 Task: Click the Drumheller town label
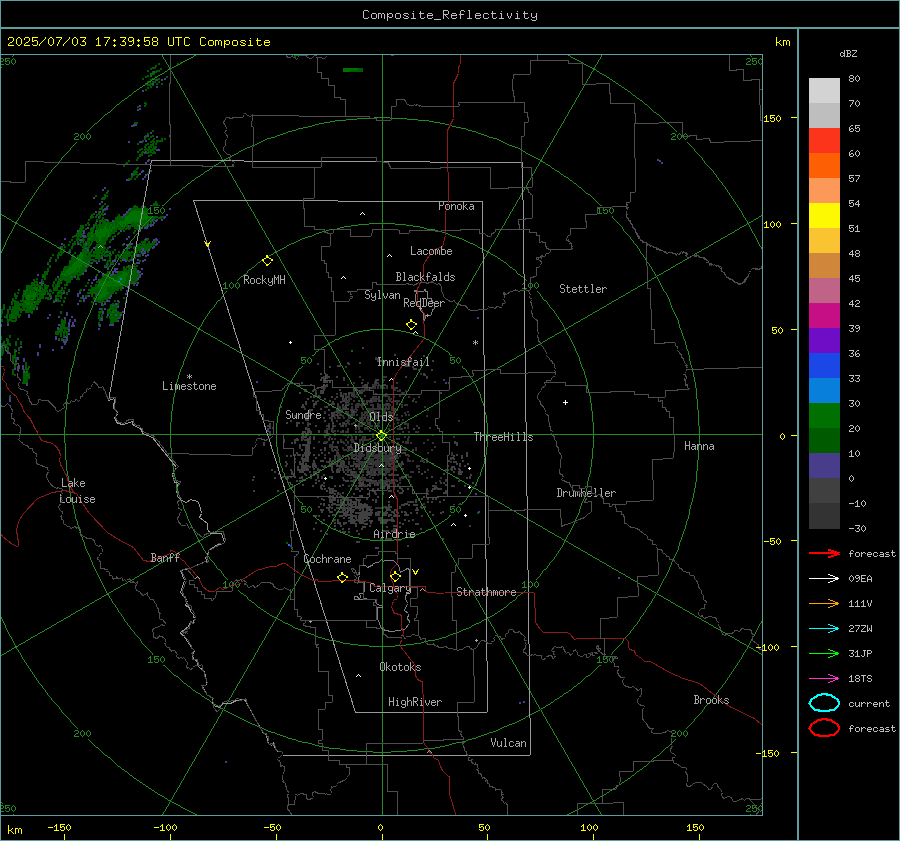pyautogui.click(x=586, y=493)
